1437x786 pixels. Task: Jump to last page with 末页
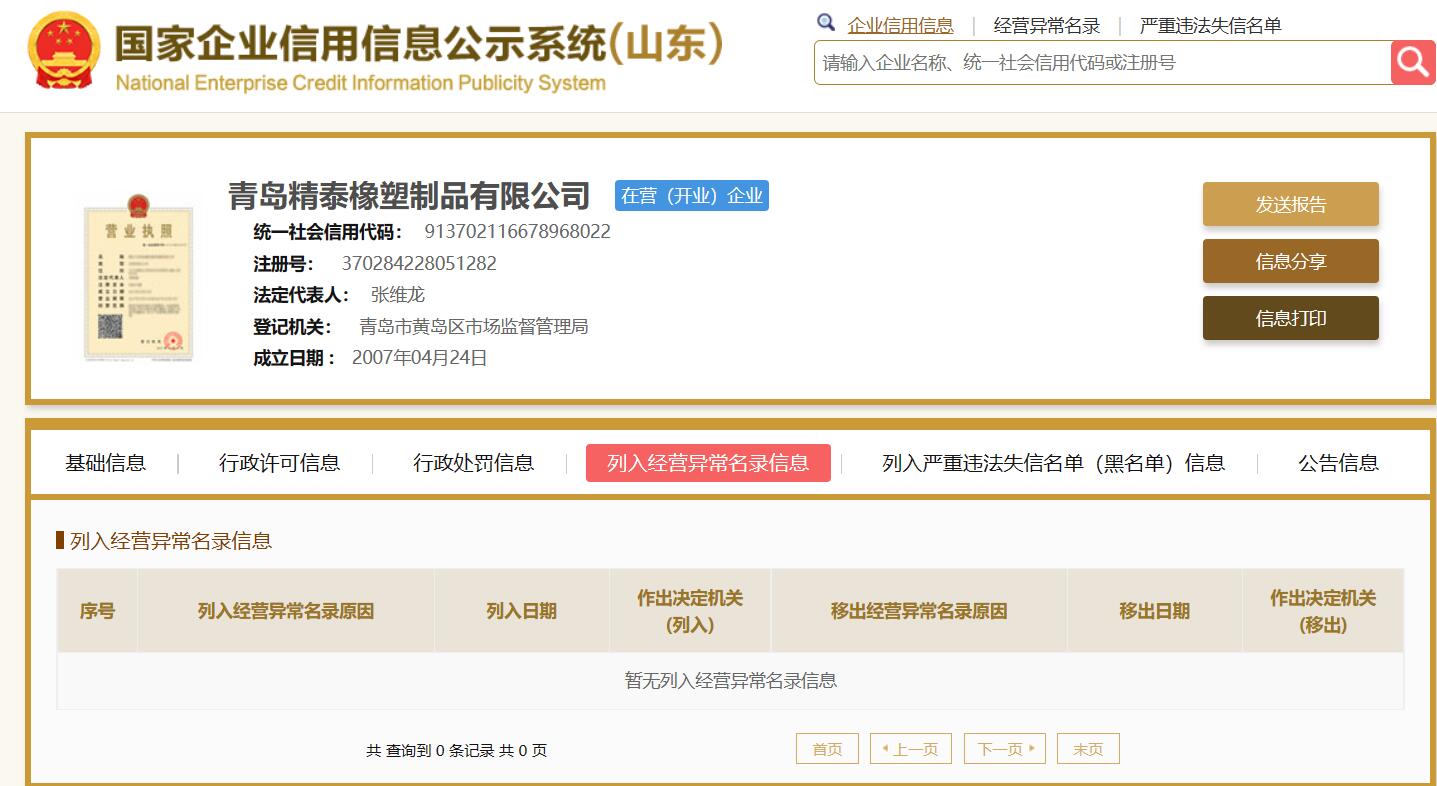point(1088,749)
